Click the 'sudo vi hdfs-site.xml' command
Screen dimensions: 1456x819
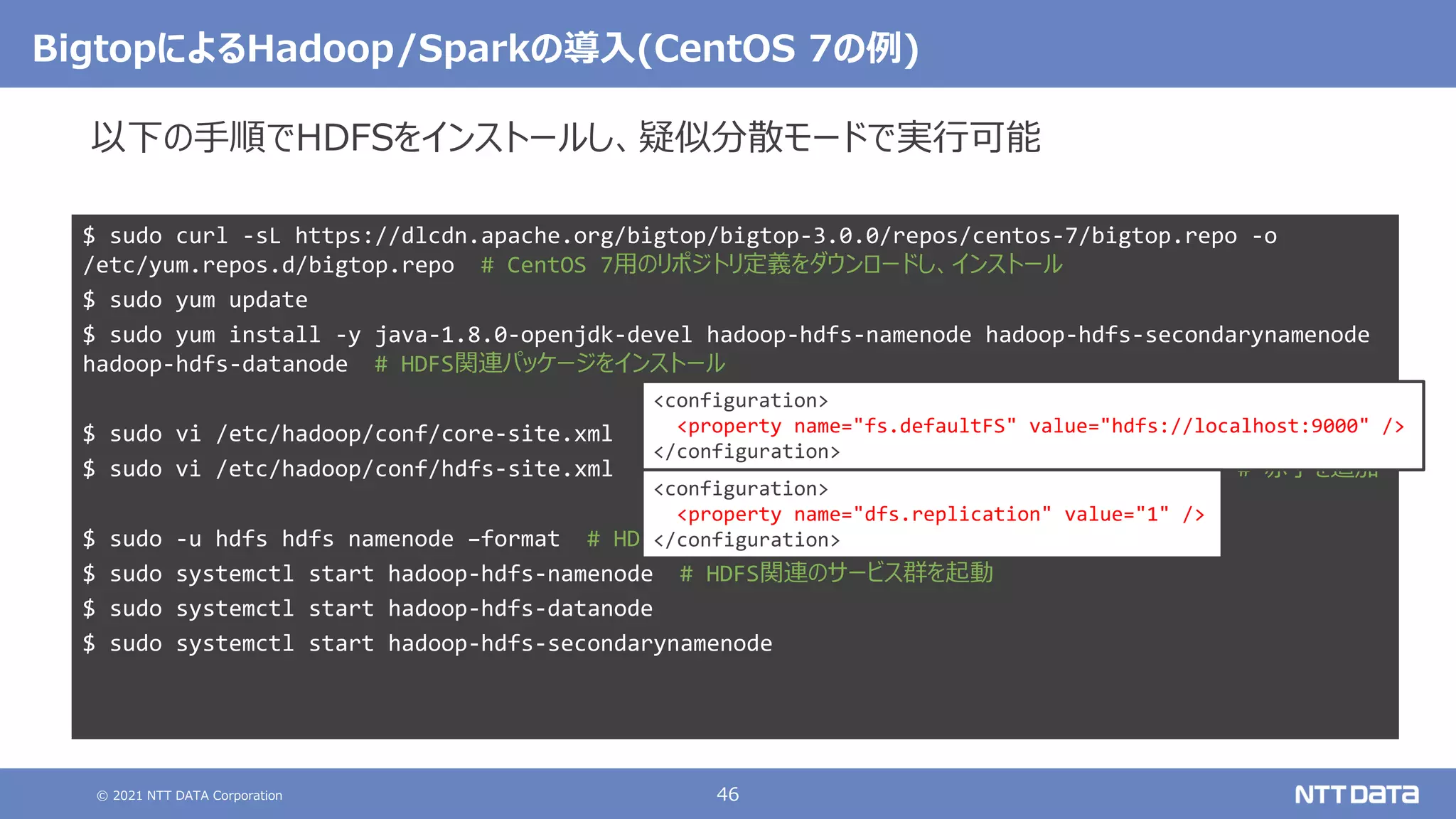348,469
